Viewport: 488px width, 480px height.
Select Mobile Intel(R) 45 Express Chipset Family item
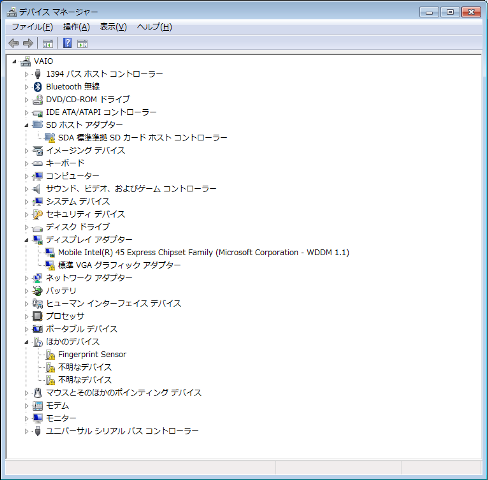coord(204,252)
